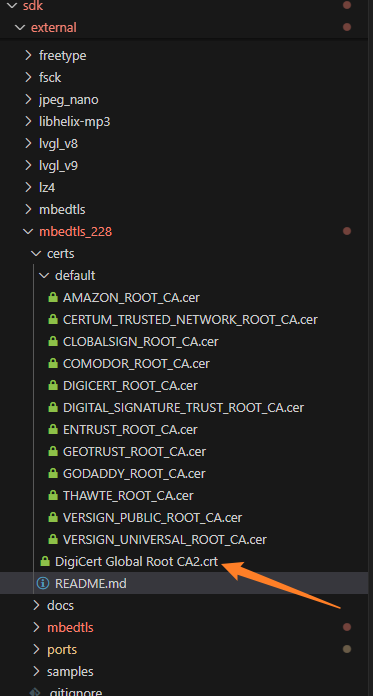The width and height of the screenshot is (373, 696).
Task: Click lock icon of CLOBALSIGN_ROOT_CA.cer
Action: pos(53,341)
